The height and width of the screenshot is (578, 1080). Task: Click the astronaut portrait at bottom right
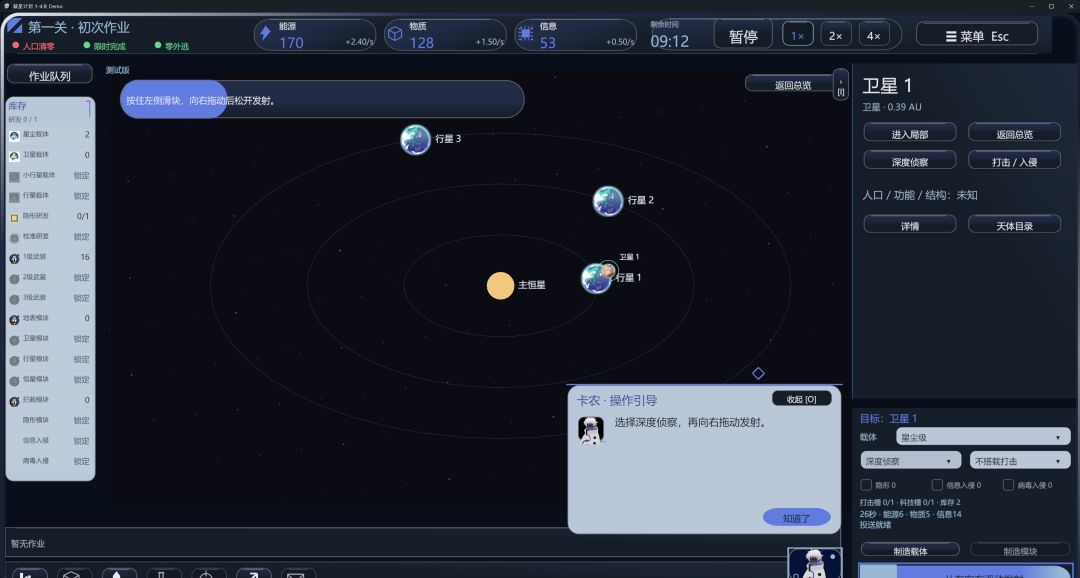815,563
